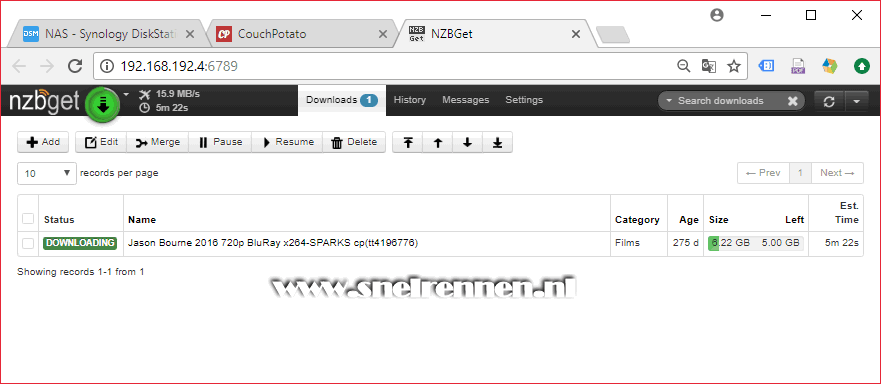Open speed limit dropdown arrow next to logo

[x=126, y=94]
